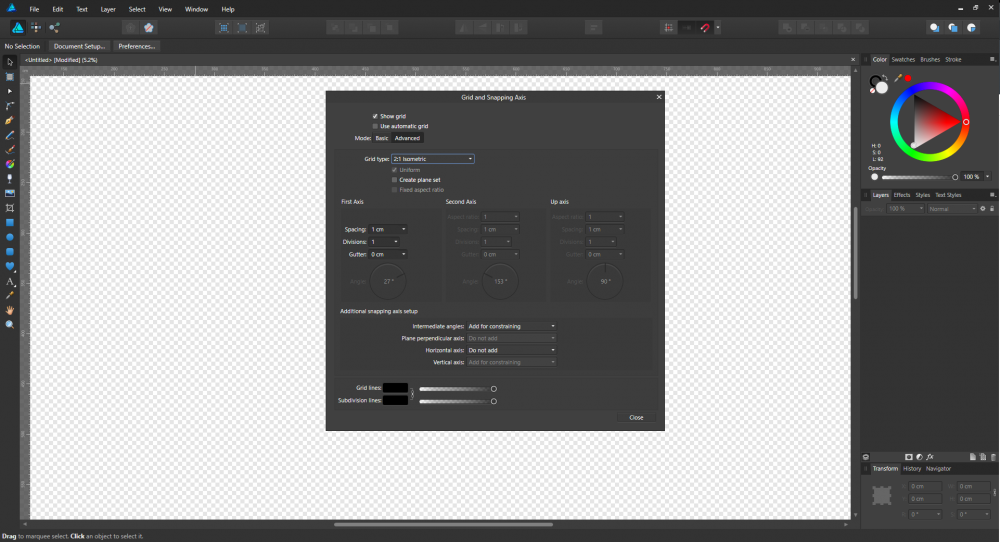This screenshot has height=542, width=1000.
Task: Uncheck the Show grid checkbox
Action: [x=375, y=116]
